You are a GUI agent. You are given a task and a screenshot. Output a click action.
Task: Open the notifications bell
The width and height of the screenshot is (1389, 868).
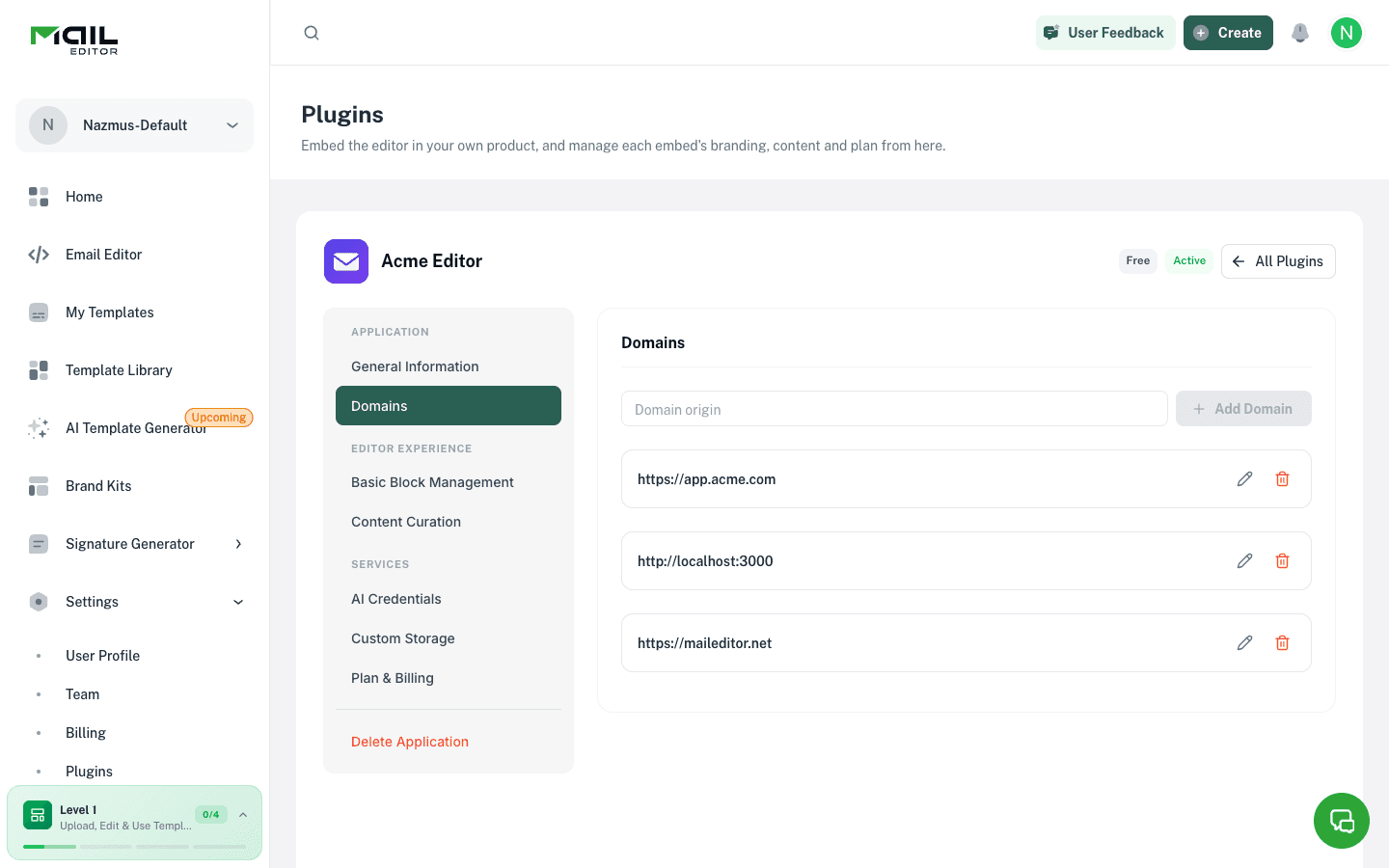pos(1300,33)
